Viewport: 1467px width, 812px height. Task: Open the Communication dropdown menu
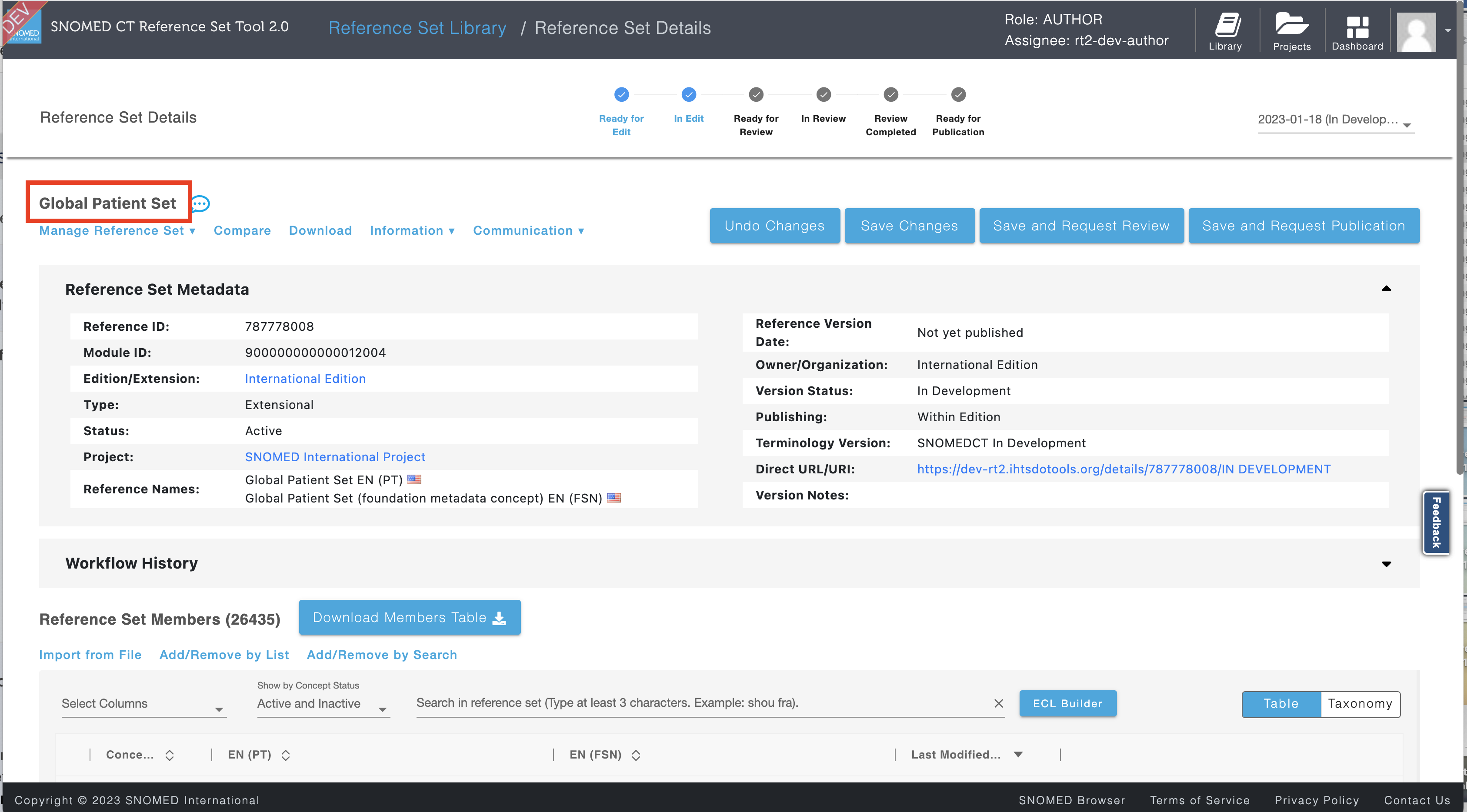(x=528, y=231)
